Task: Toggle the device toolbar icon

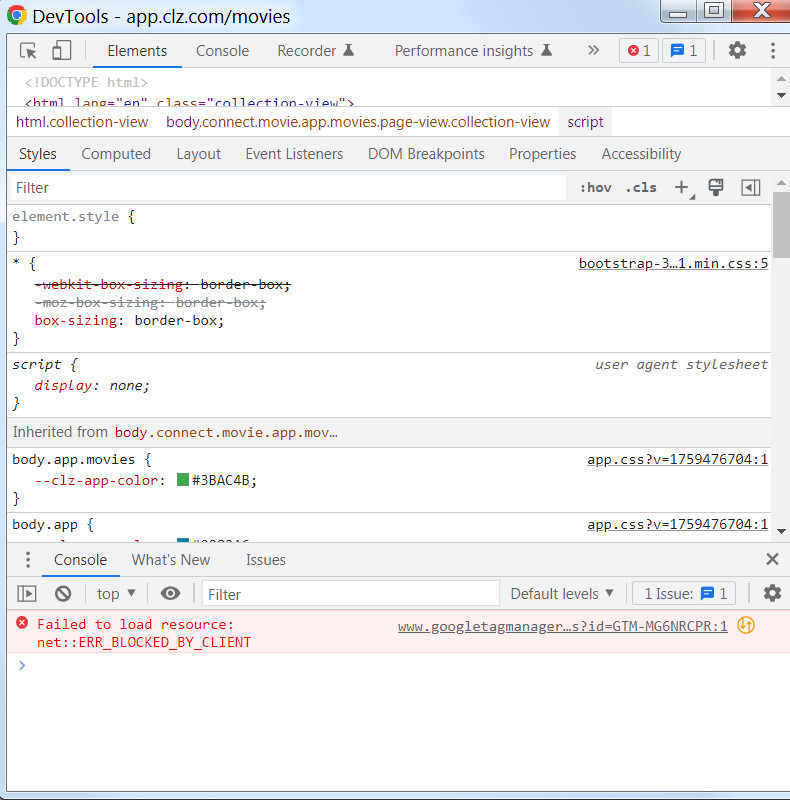Action: 61,51
